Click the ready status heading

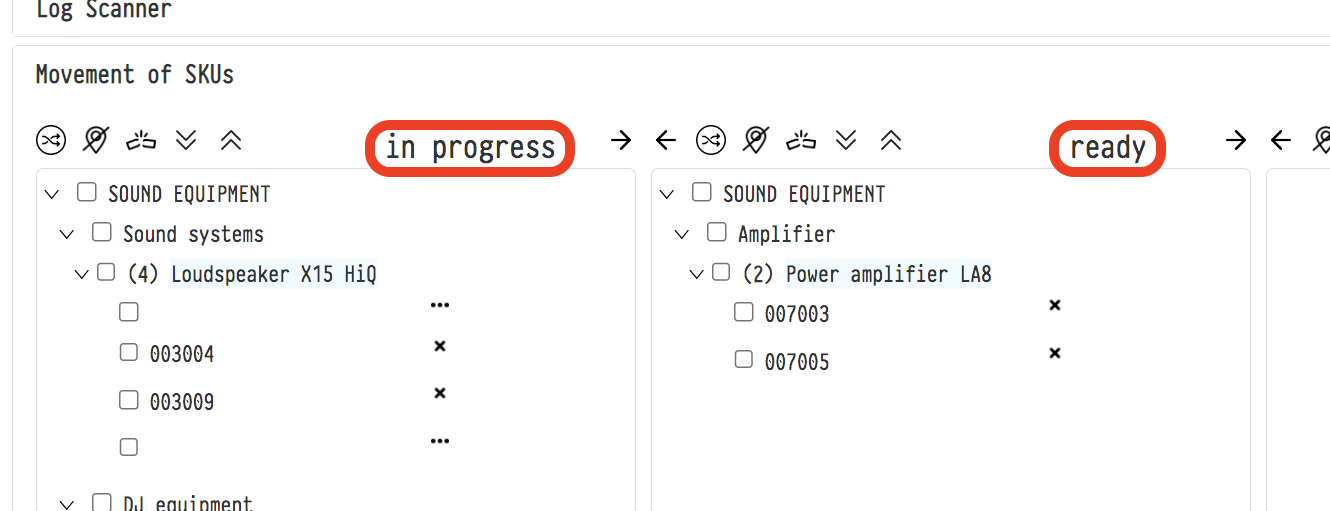pyautogui.click(x=1107, y=149)
